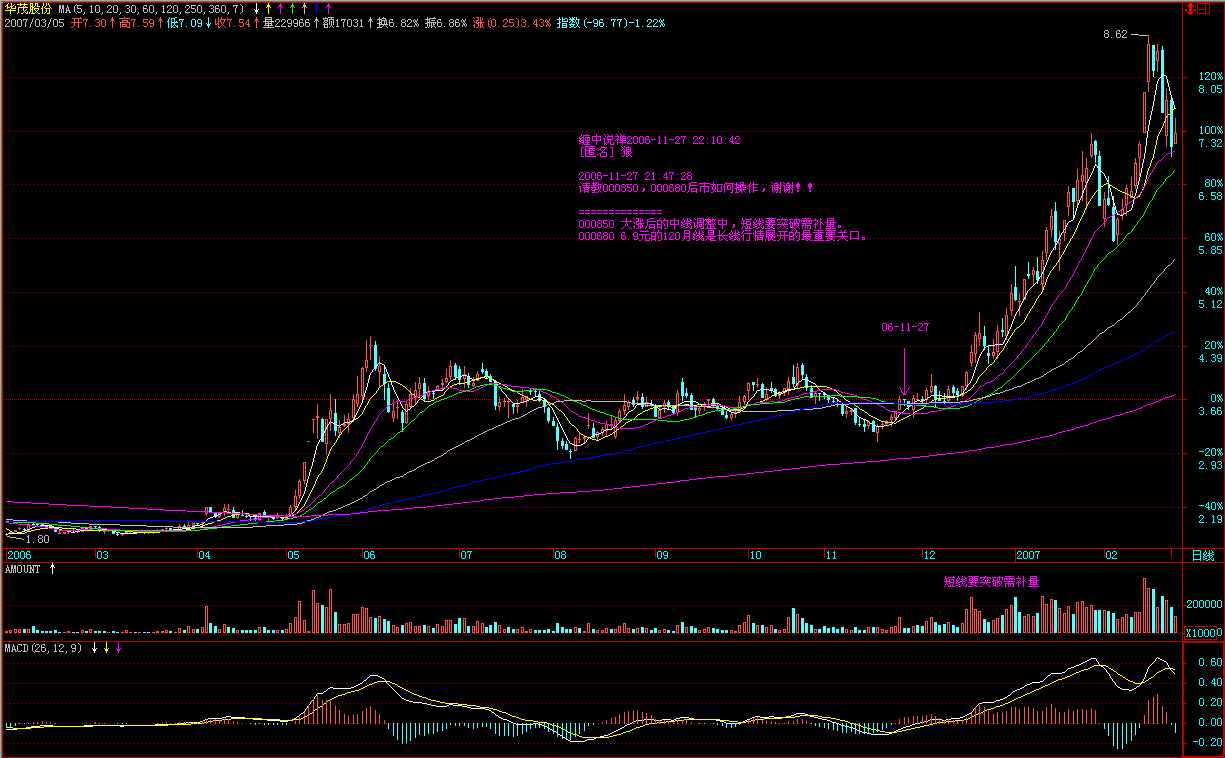The height and width of the screenshot is (758, 1225).
Task: Click the green arrow in the MA legend
Action: [x=292, y=9]
